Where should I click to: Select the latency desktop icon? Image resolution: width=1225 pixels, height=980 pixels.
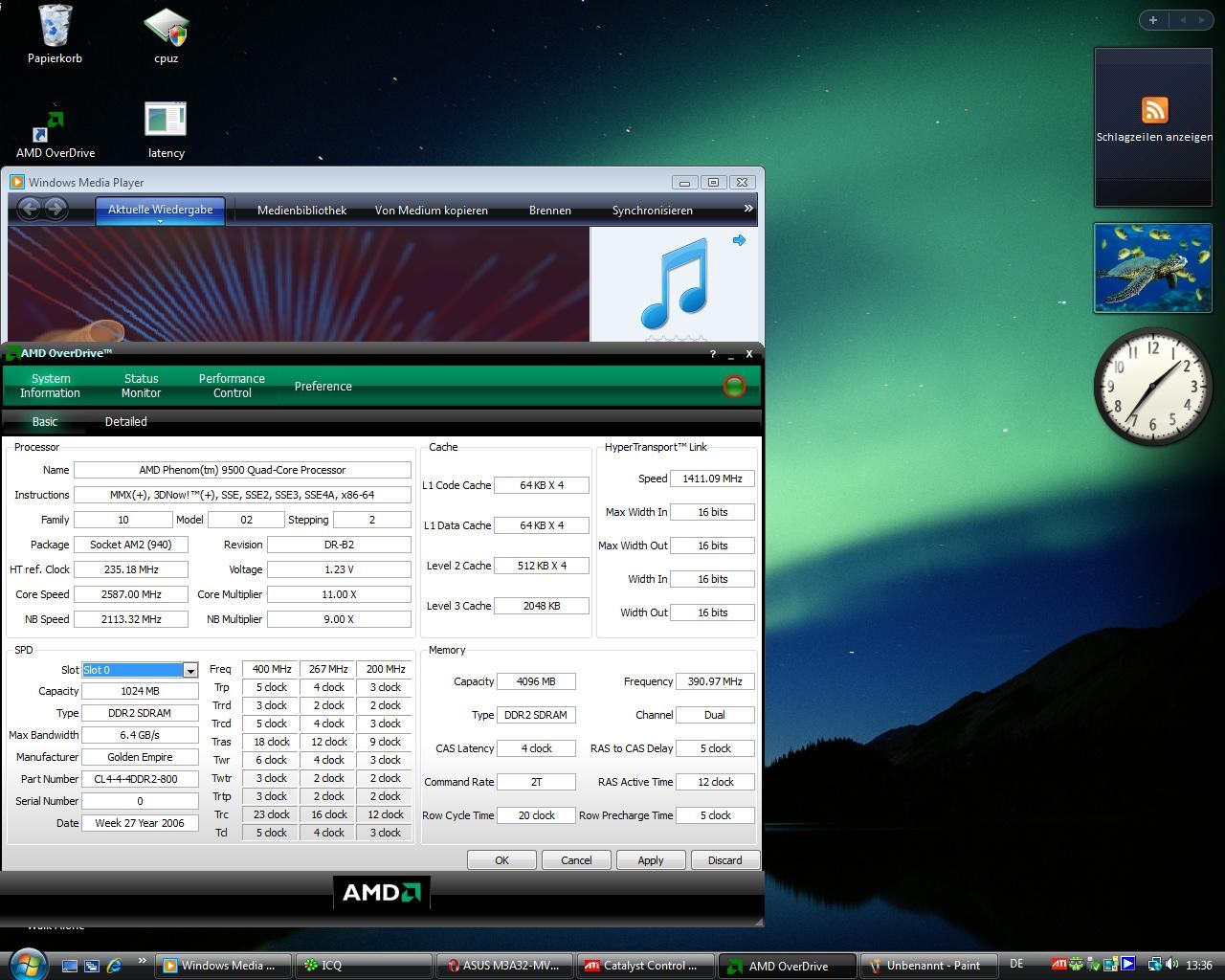tap(166, 130)
